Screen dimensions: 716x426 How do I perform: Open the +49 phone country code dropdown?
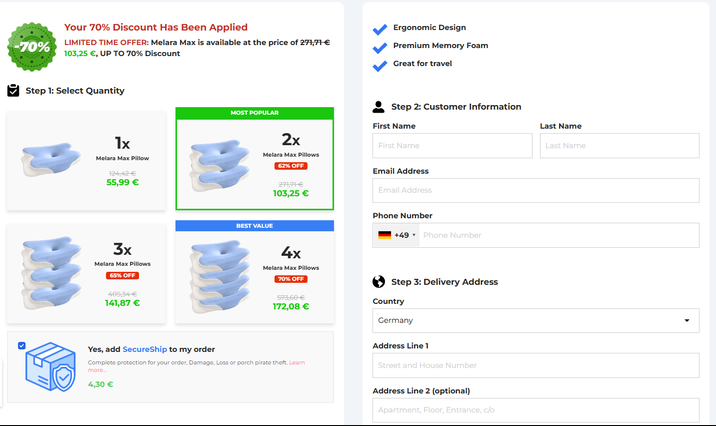(x=396, y=235)
